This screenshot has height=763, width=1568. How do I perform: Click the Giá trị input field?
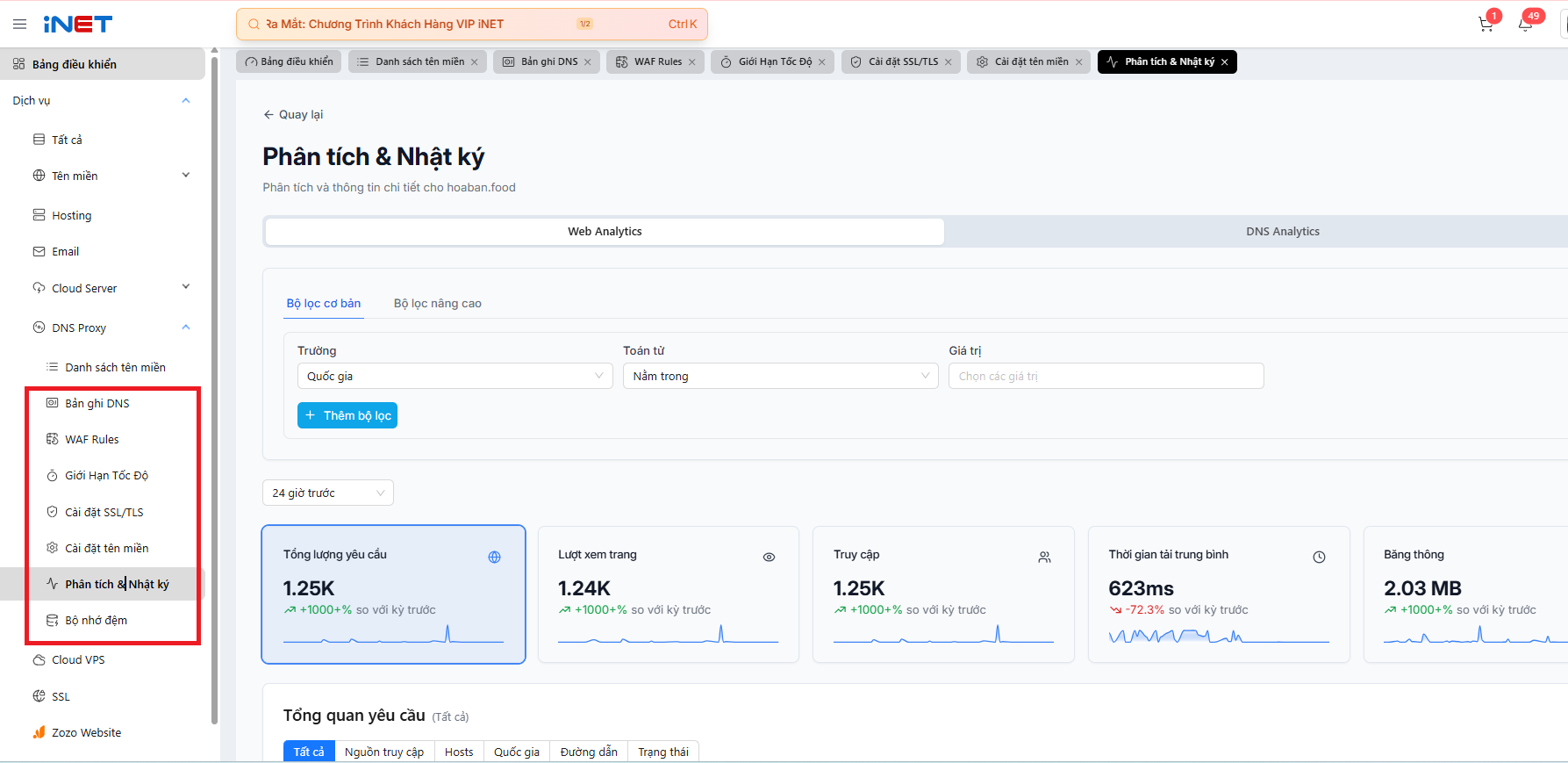(x=1106, y=376)
